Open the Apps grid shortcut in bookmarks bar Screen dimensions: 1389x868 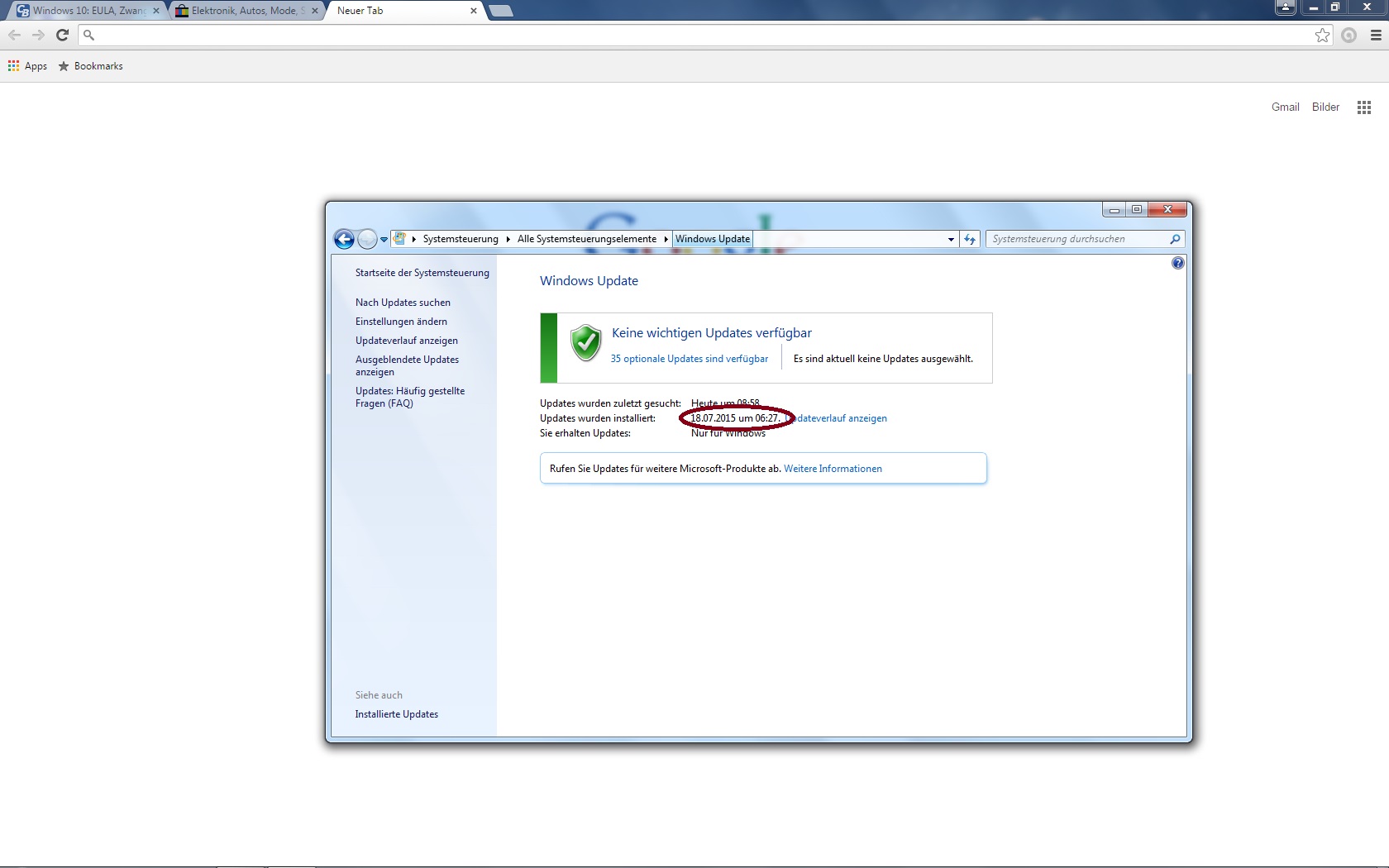click(28, 66)
